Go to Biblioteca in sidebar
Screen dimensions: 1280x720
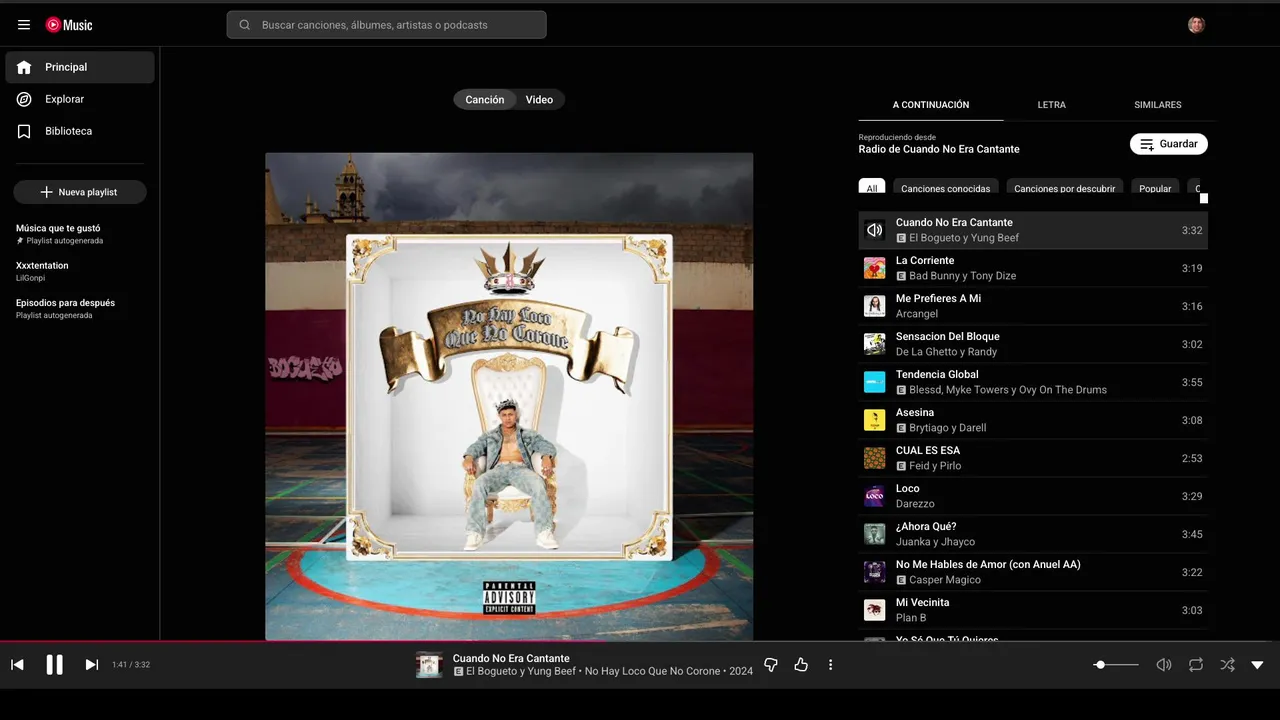80,131
